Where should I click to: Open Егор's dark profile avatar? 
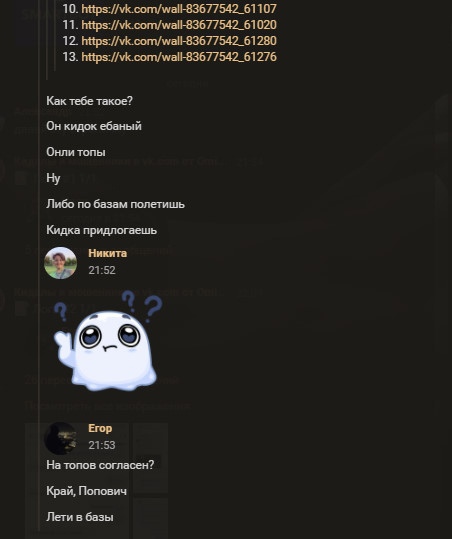tap(60, 438)
